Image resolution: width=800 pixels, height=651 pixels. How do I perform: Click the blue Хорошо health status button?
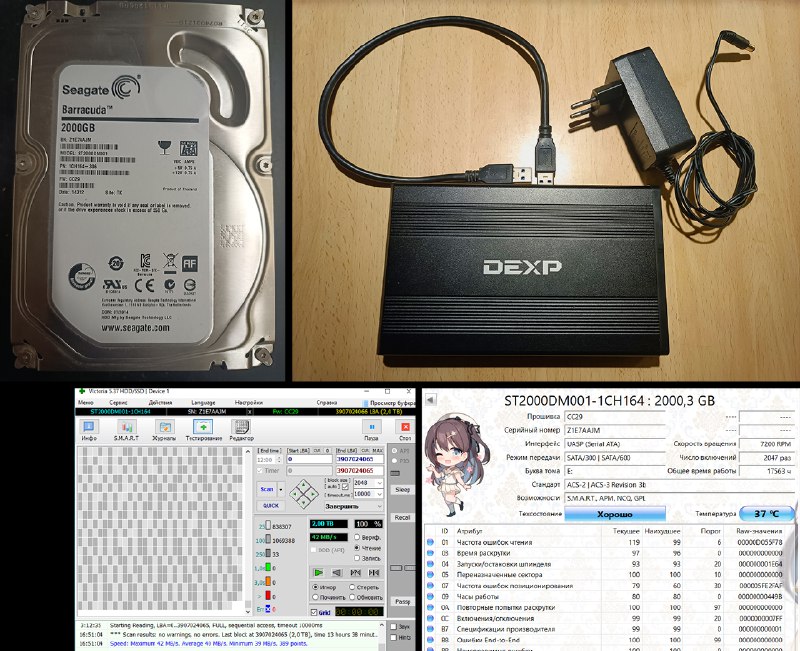tap(615, 514)
